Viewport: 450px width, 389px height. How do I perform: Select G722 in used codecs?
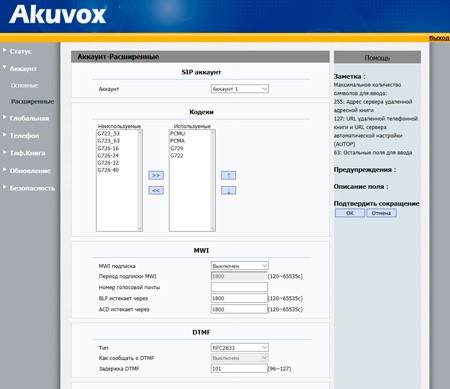tap(177, 156)
